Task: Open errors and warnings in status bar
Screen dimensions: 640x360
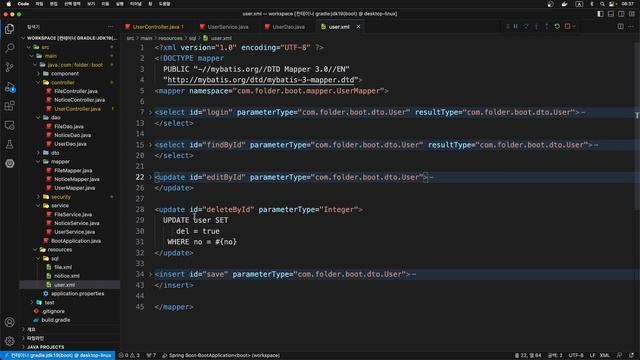Action: tap(129, 356)
